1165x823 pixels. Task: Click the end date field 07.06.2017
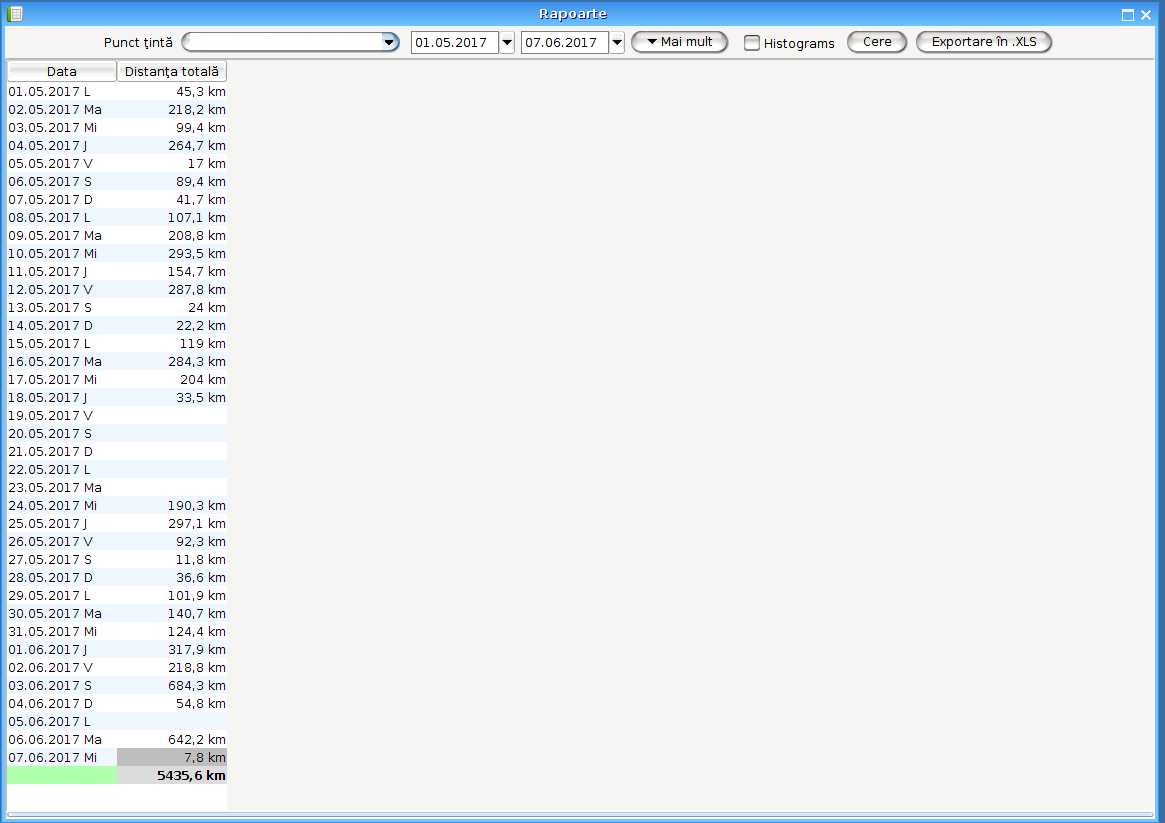[565, 42]
